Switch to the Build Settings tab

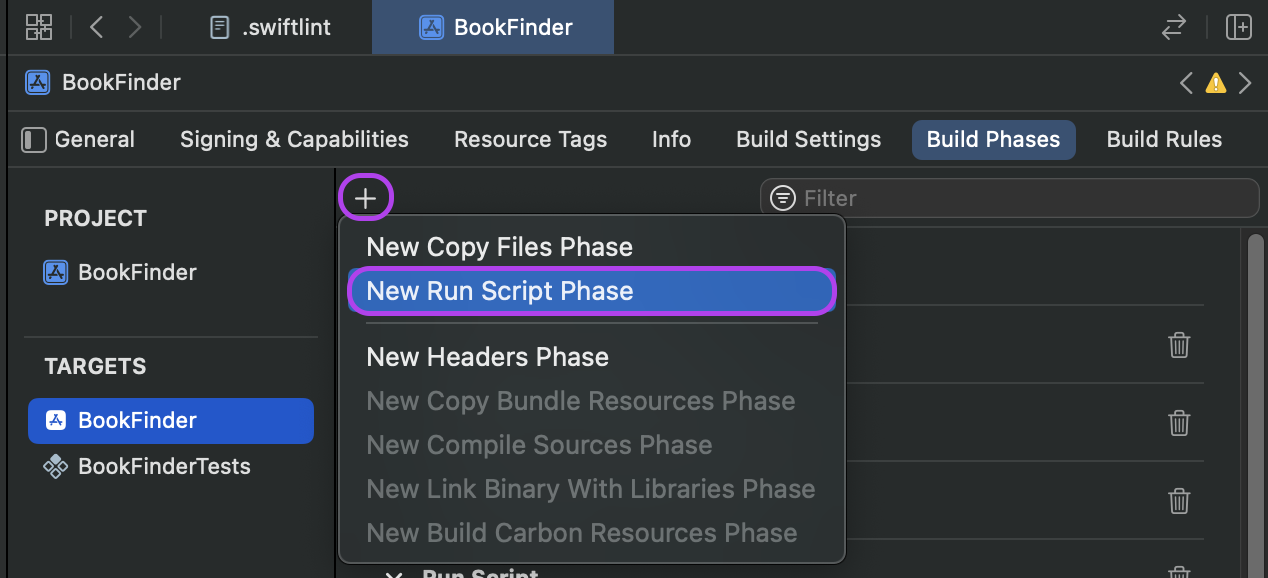coord(808,140)
